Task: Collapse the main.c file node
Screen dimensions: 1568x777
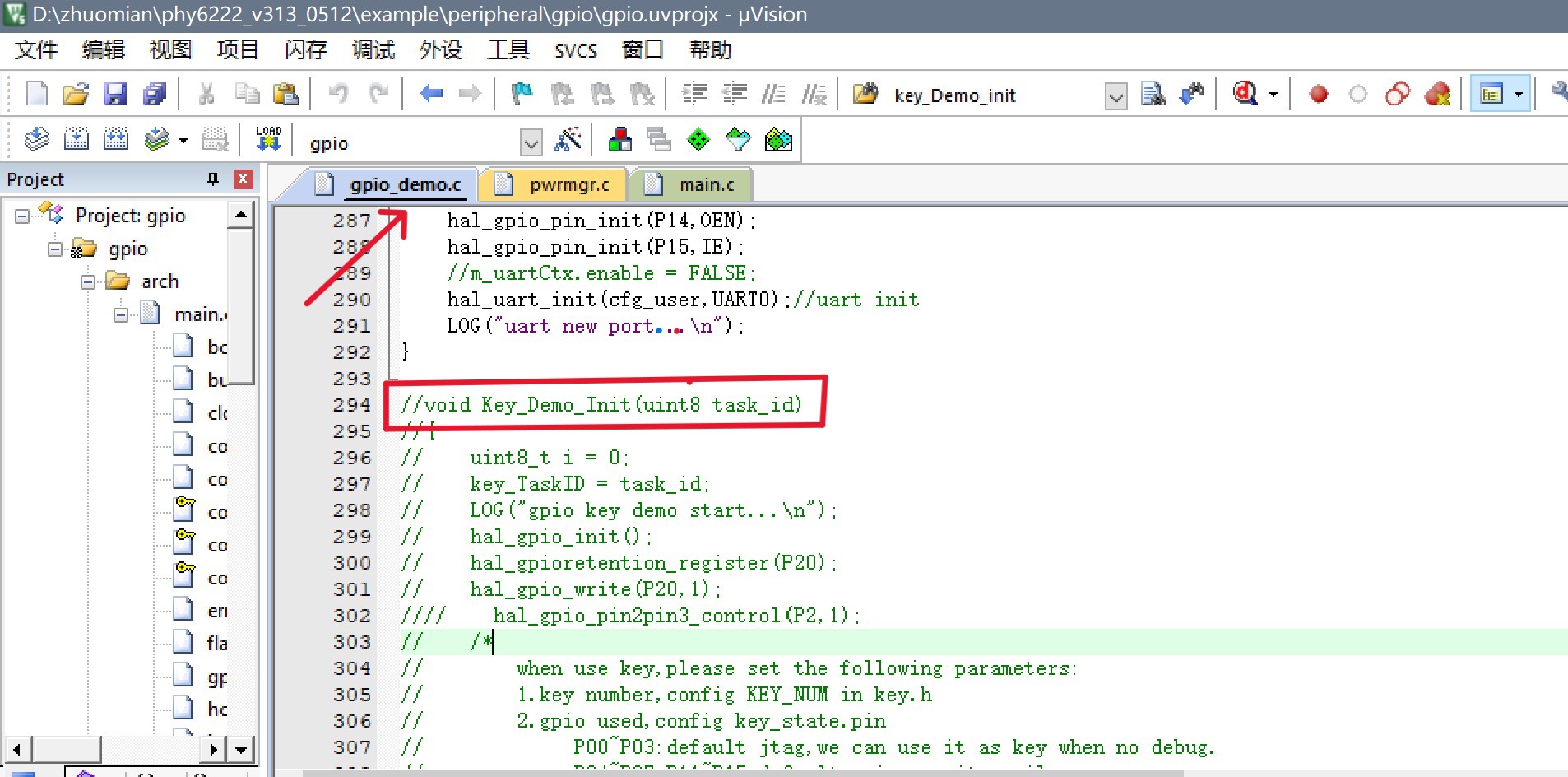Action: click(x=121, y=315)
